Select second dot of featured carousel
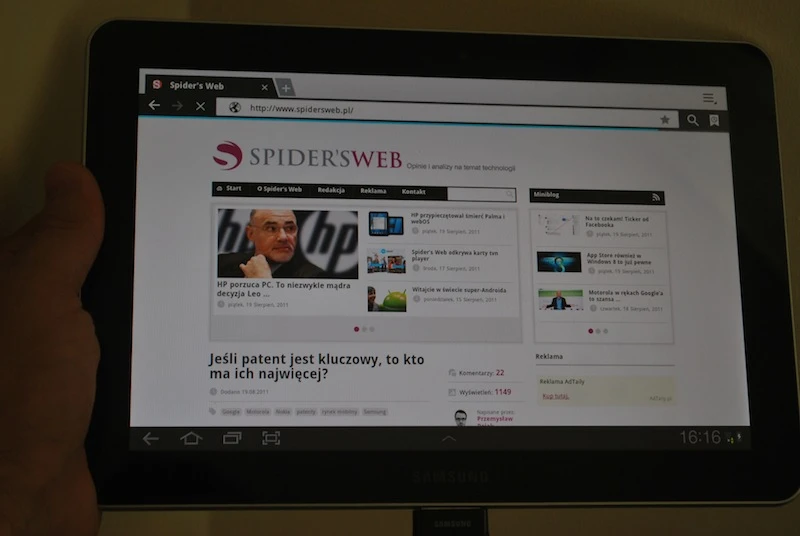The image size is (800, 536). pos(364,329)
